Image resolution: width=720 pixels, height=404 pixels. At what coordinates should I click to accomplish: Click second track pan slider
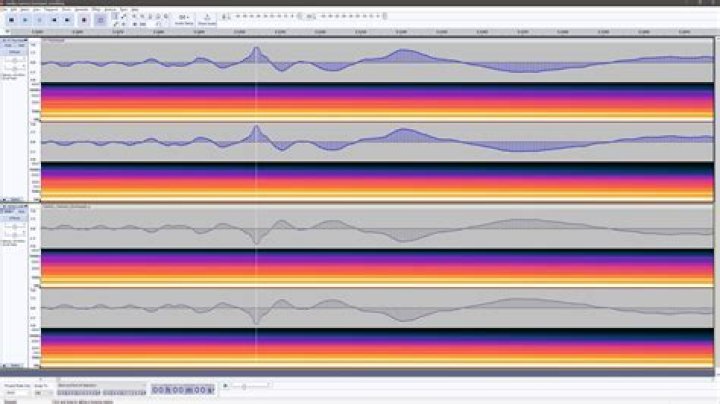pos(14,234)
